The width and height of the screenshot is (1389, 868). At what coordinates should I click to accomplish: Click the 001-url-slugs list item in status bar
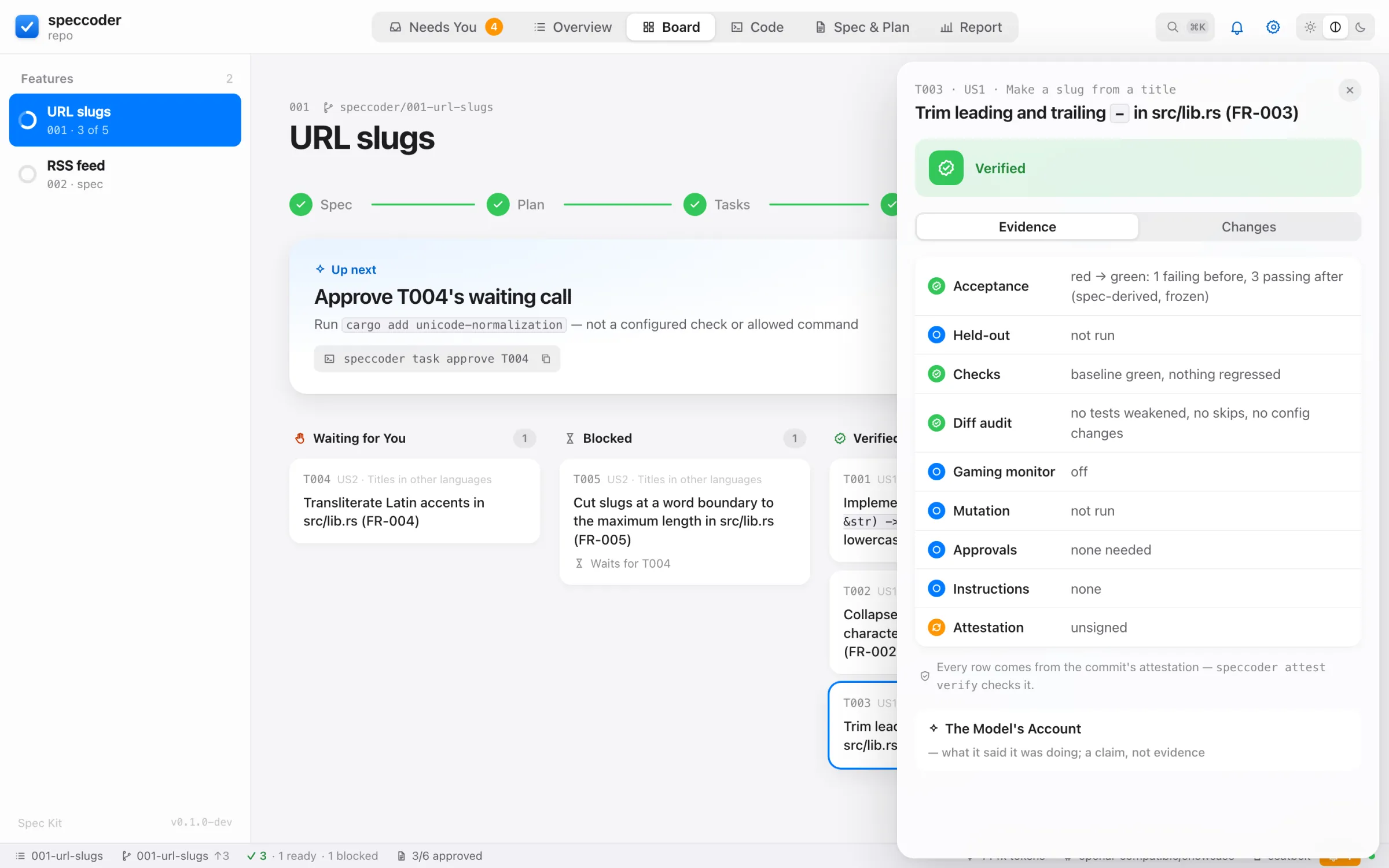(59, 856)
